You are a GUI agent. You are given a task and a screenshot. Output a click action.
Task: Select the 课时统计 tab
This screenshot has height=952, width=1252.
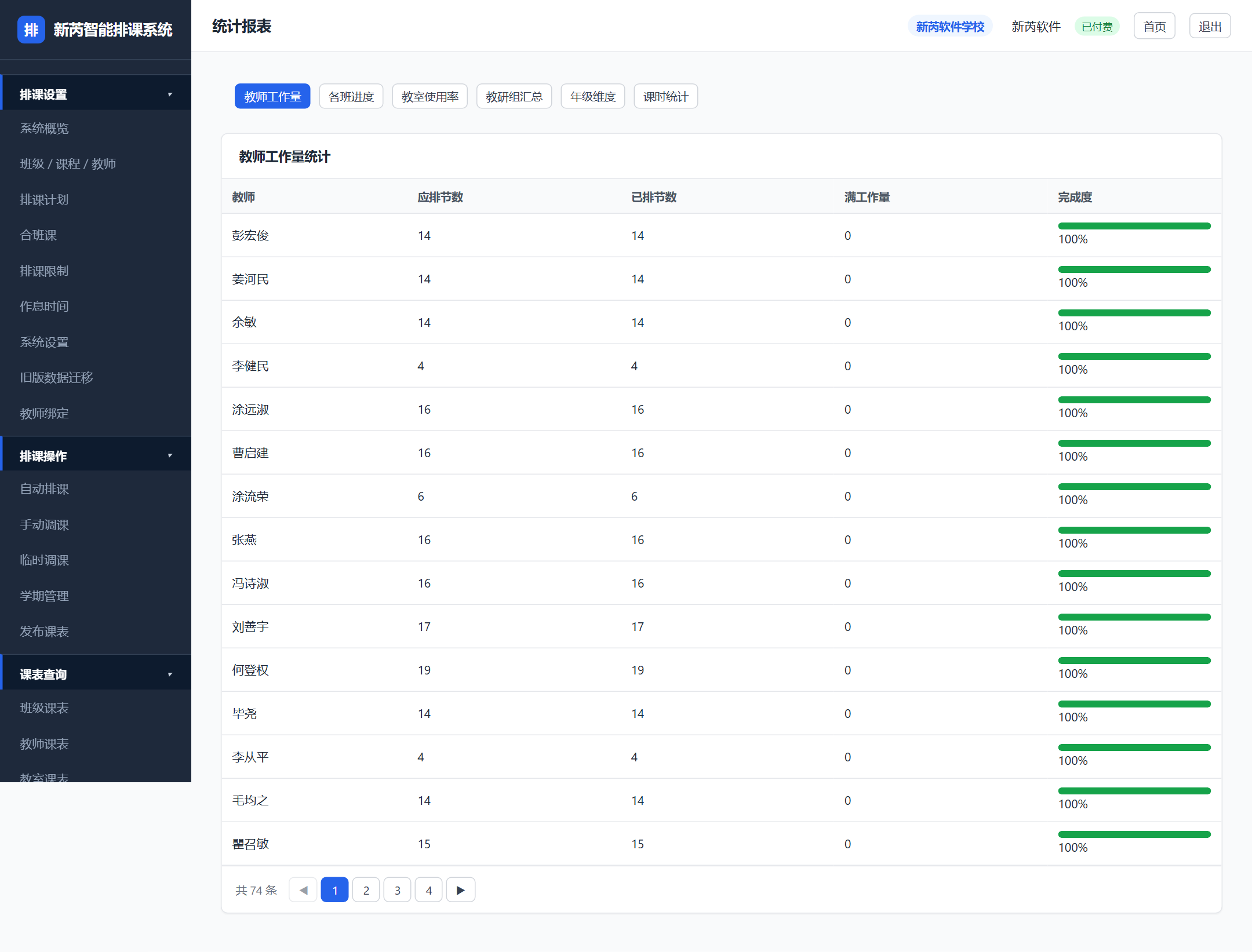[666, 96]
